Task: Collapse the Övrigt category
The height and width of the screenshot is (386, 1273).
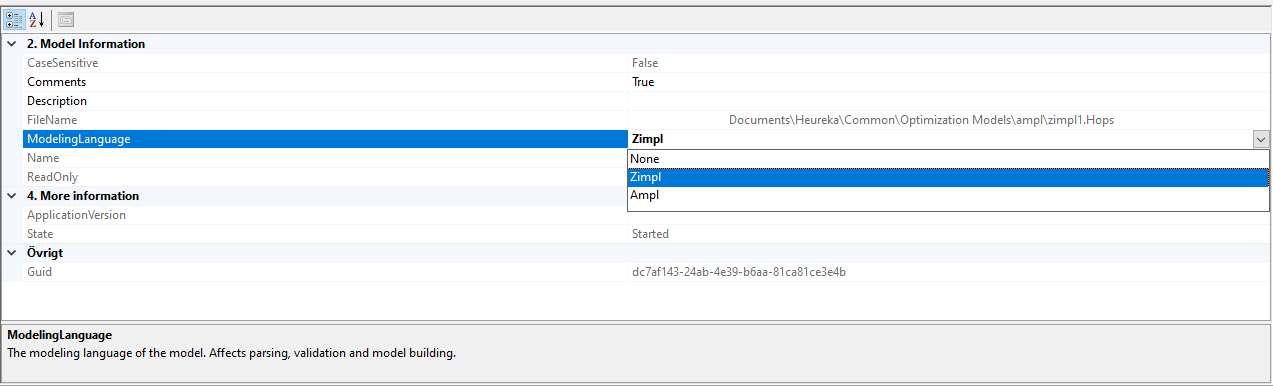Action: click(x=12, y=253)
